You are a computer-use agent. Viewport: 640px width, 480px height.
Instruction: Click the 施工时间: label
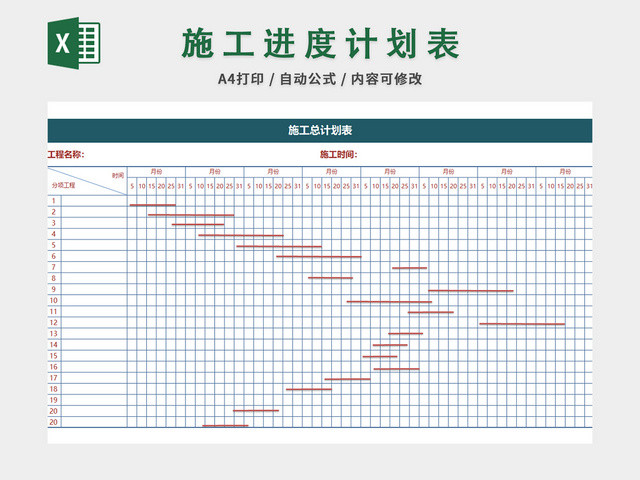coord(339,154)
